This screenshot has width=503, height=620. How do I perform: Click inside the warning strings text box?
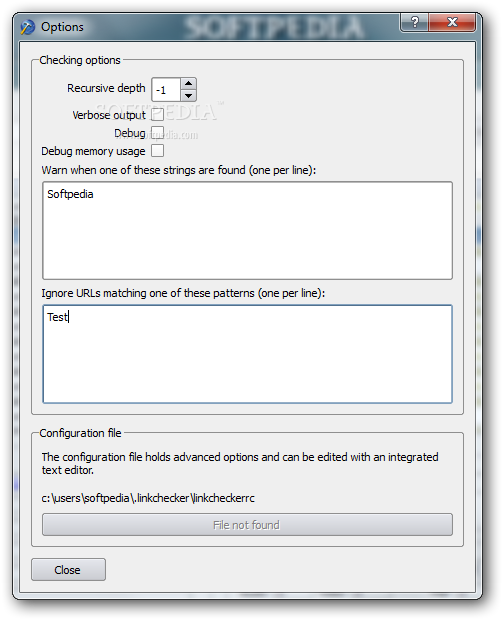248,231
